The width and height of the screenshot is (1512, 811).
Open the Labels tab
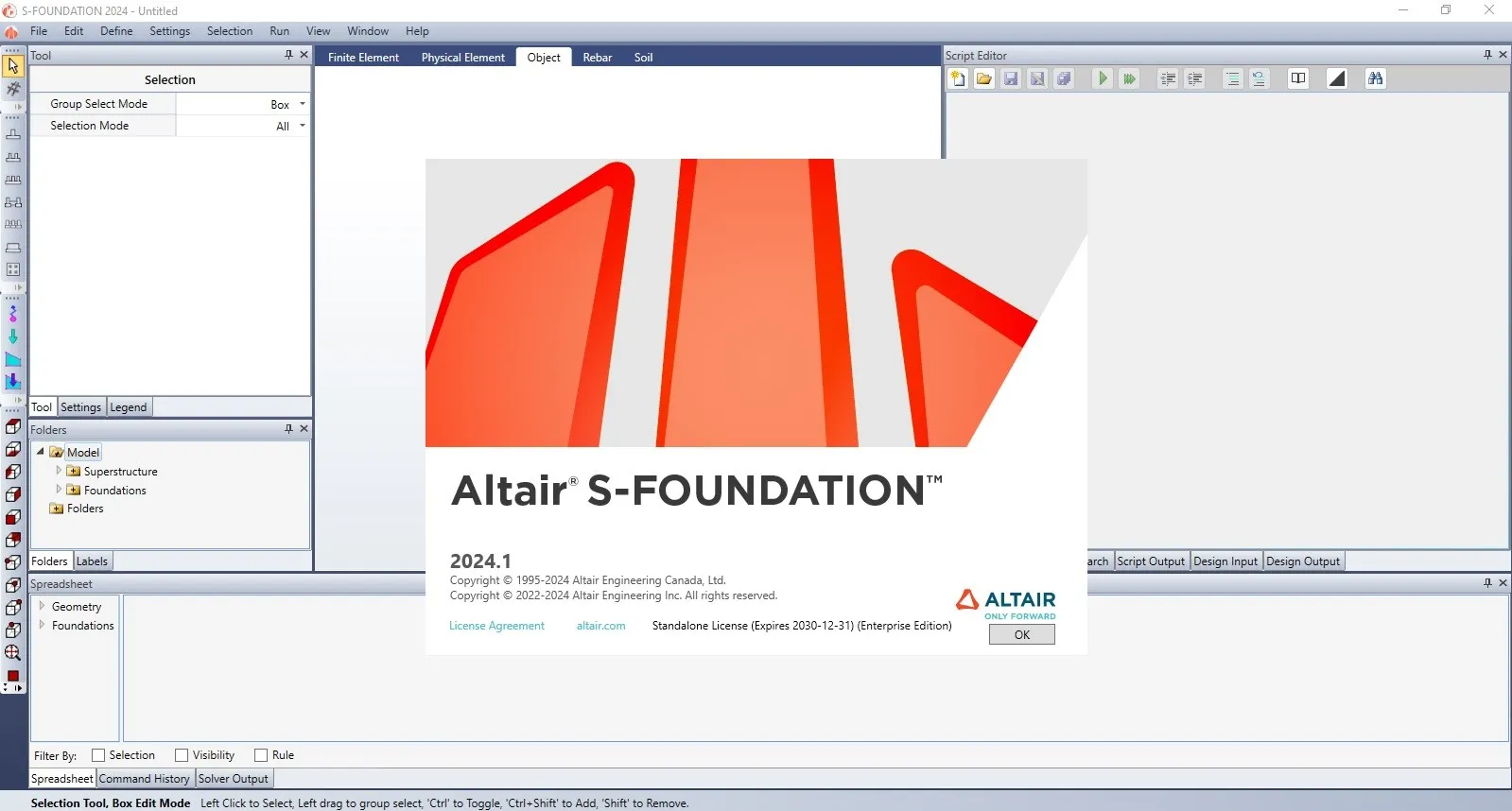pyautogui.click(x=92, y=561)
